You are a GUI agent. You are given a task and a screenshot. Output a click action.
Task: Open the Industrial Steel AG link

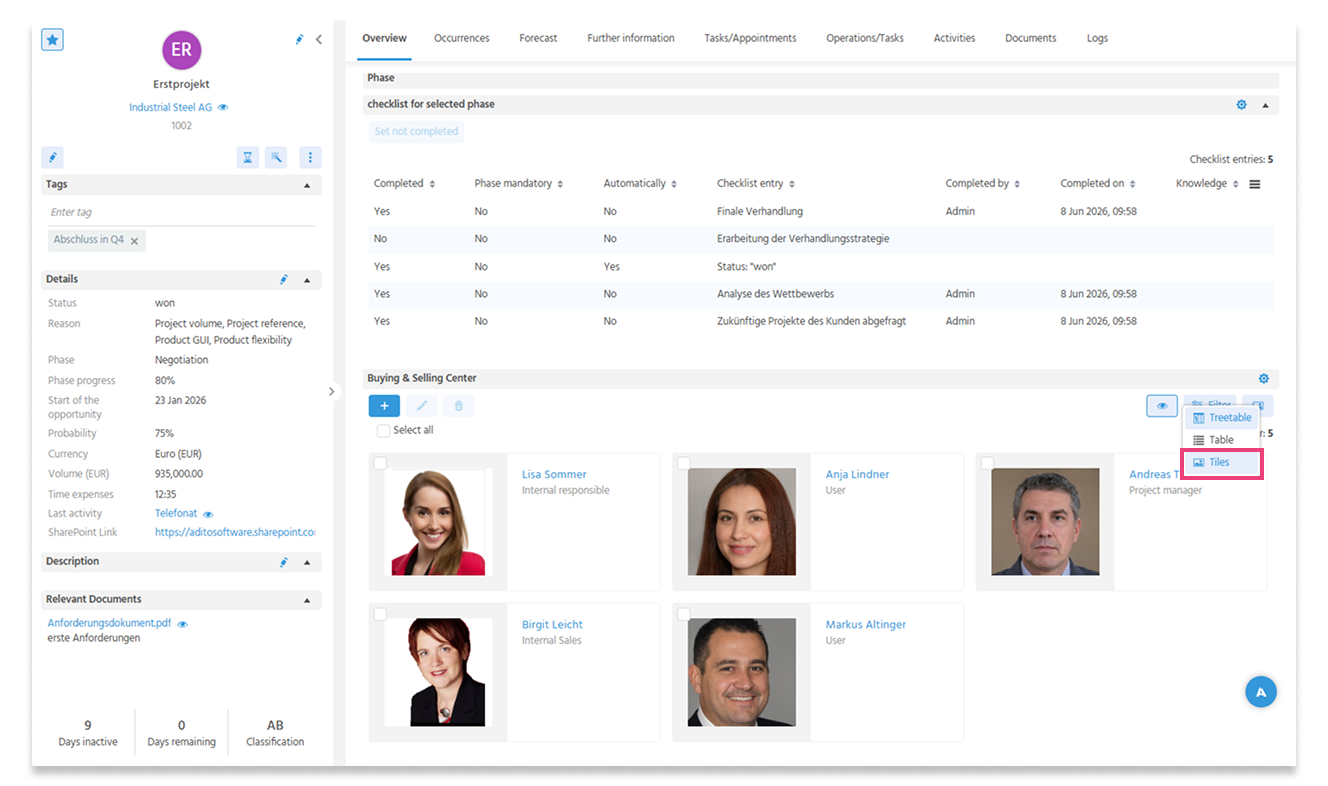pos(171,107)
